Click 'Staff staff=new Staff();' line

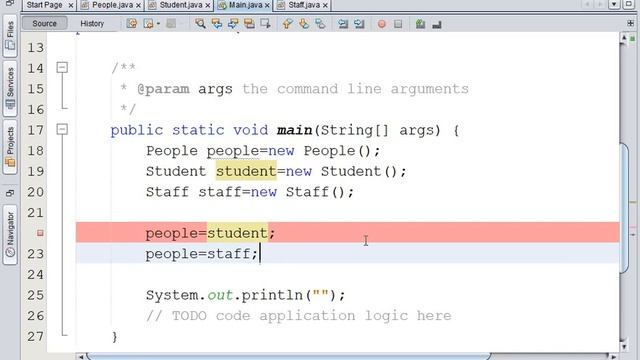click(x=250, y=192)
